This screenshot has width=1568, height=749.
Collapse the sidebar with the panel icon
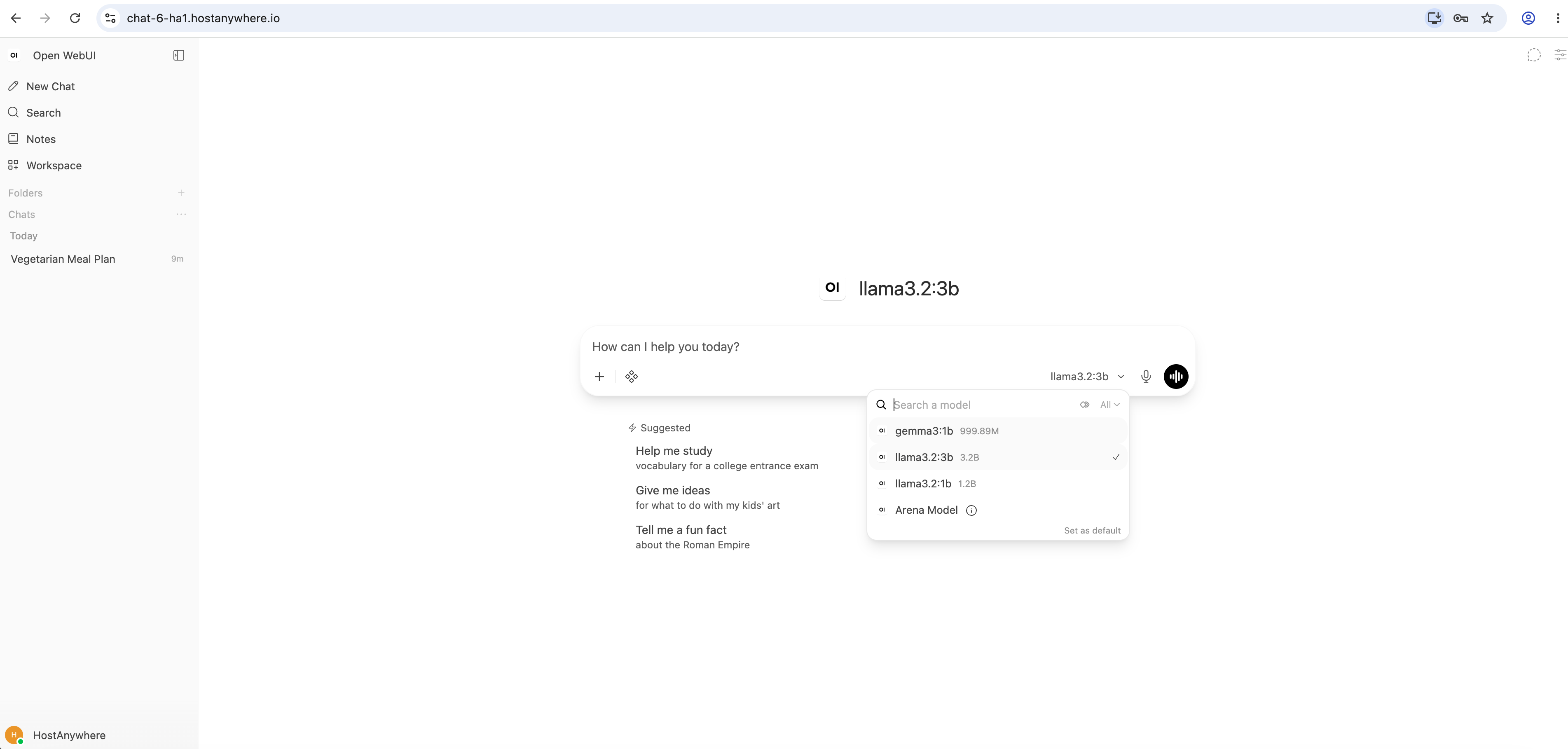click(178, 56)
